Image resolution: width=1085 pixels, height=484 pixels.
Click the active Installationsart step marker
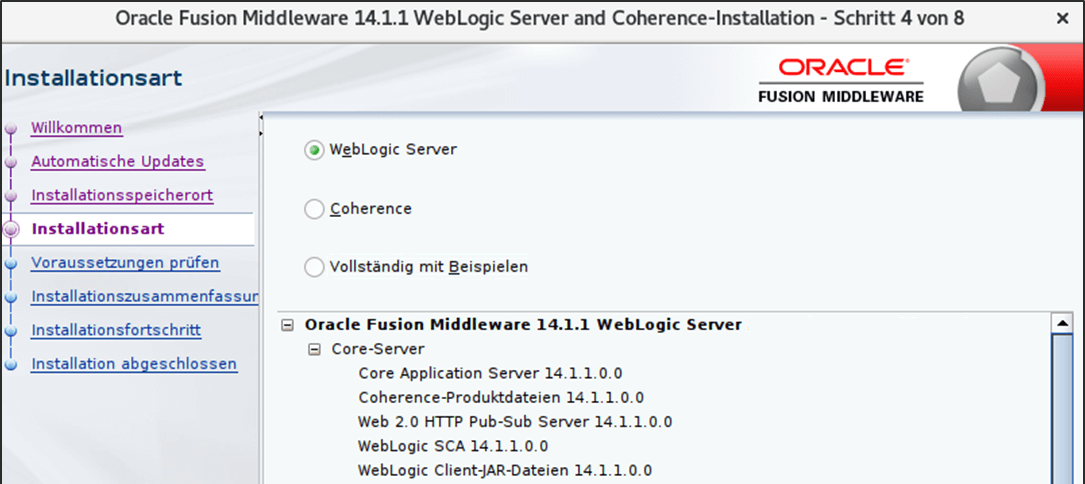point(10,230)
